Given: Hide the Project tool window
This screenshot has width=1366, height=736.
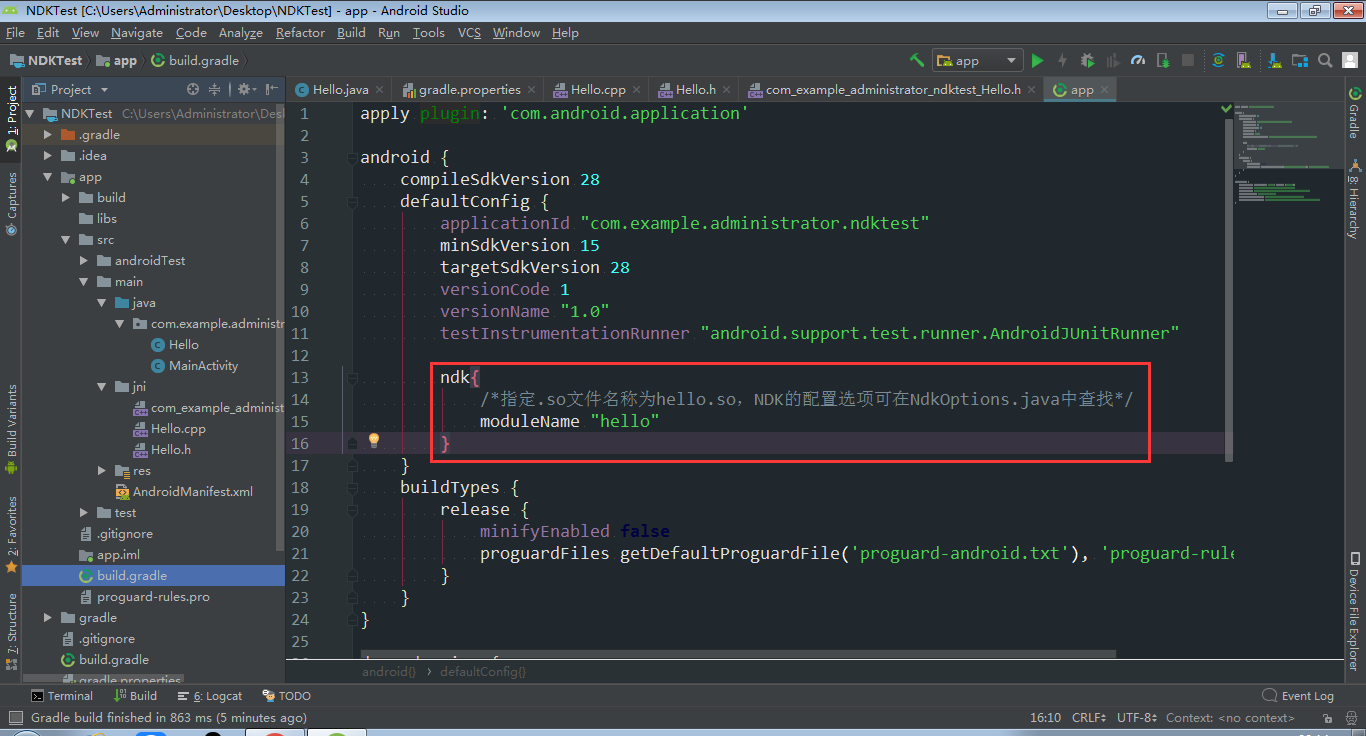Looking at the screenshot, I should click(271, 89).
